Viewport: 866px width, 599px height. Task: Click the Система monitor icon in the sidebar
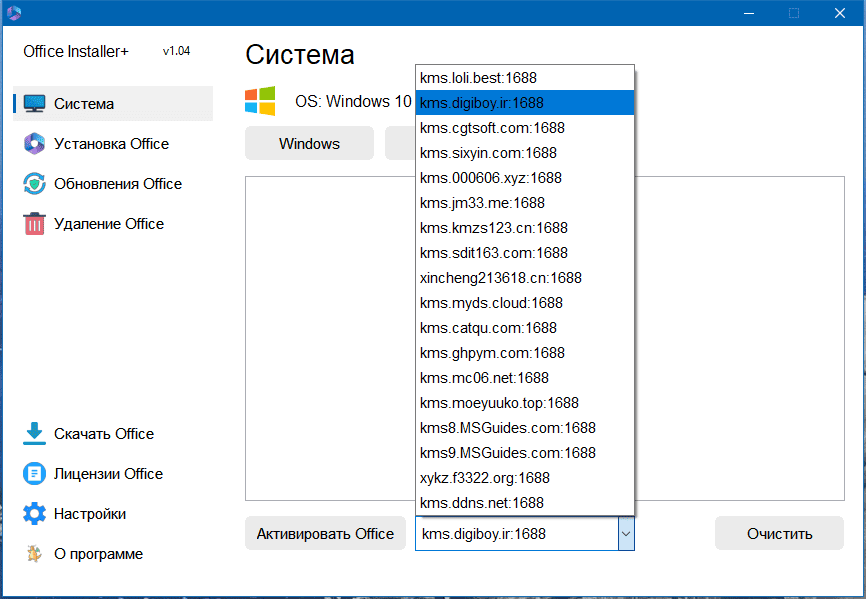click(x=34, y=103)
